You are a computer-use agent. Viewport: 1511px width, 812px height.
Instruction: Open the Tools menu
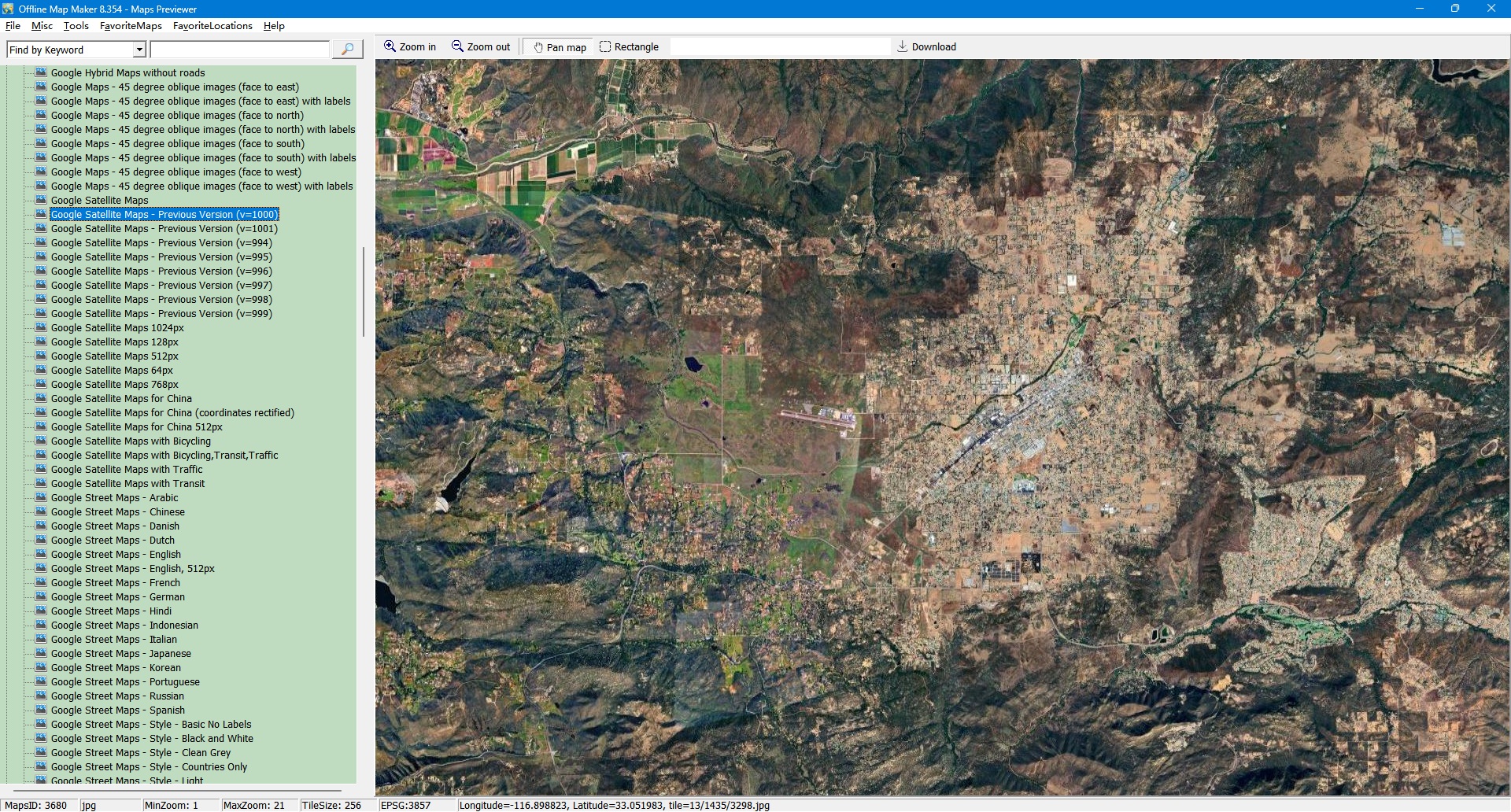coord(76,26)
